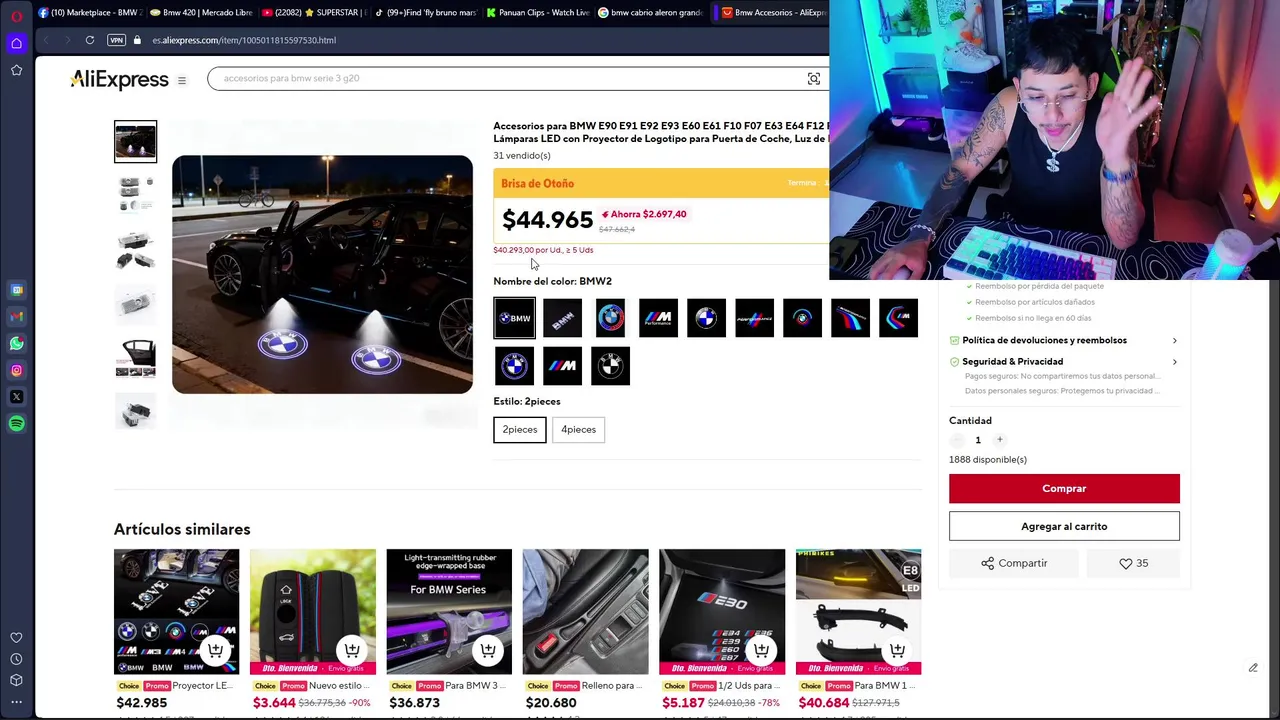Open the extensions cube icon
The width and height of the screenshot is (1280, 720).
16,680
